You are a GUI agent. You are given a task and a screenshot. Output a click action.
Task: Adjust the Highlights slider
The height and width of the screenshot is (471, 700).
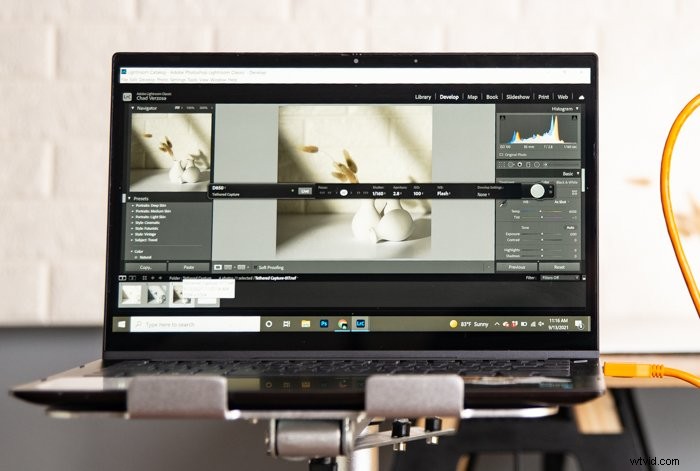pos(542,250)
